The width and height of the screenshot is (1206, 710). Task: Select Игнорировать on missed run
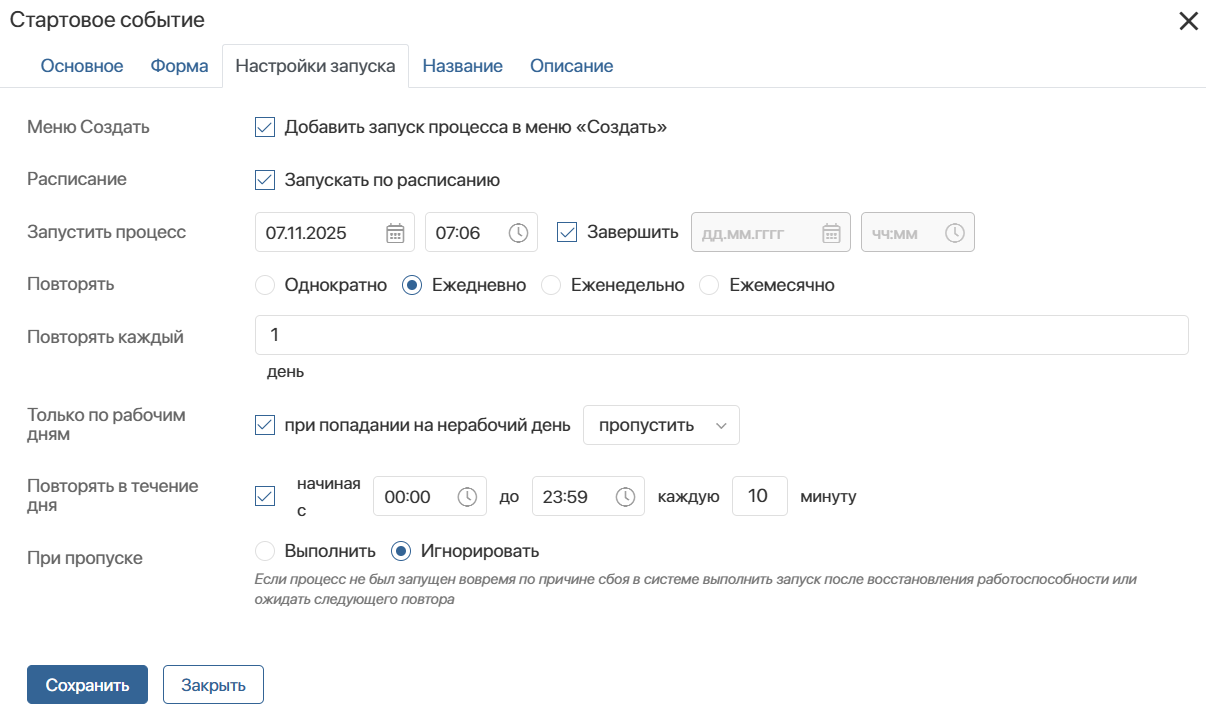[x=401, y=551]
